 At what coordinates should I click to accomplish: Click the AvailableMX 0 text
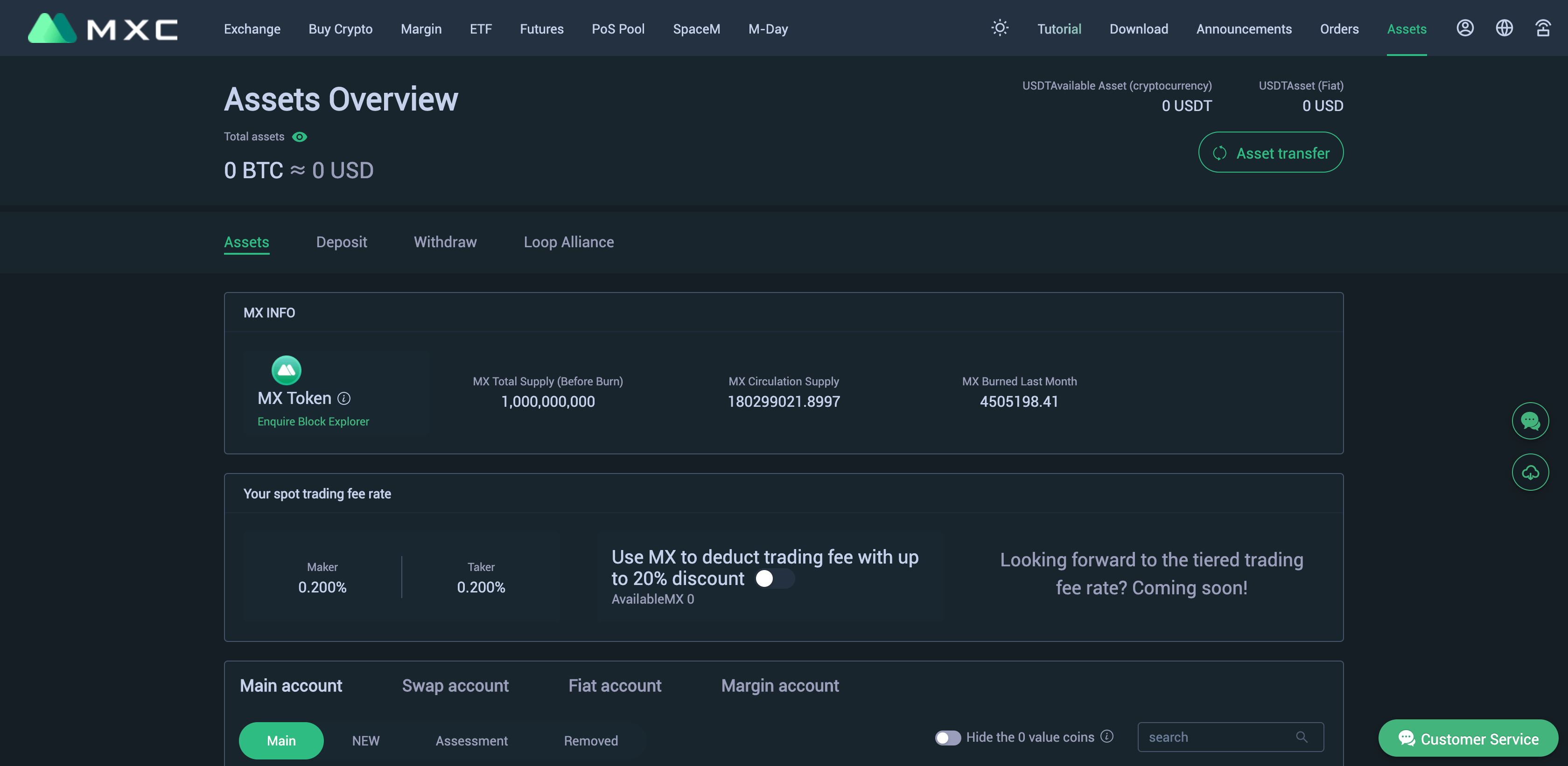652,599
